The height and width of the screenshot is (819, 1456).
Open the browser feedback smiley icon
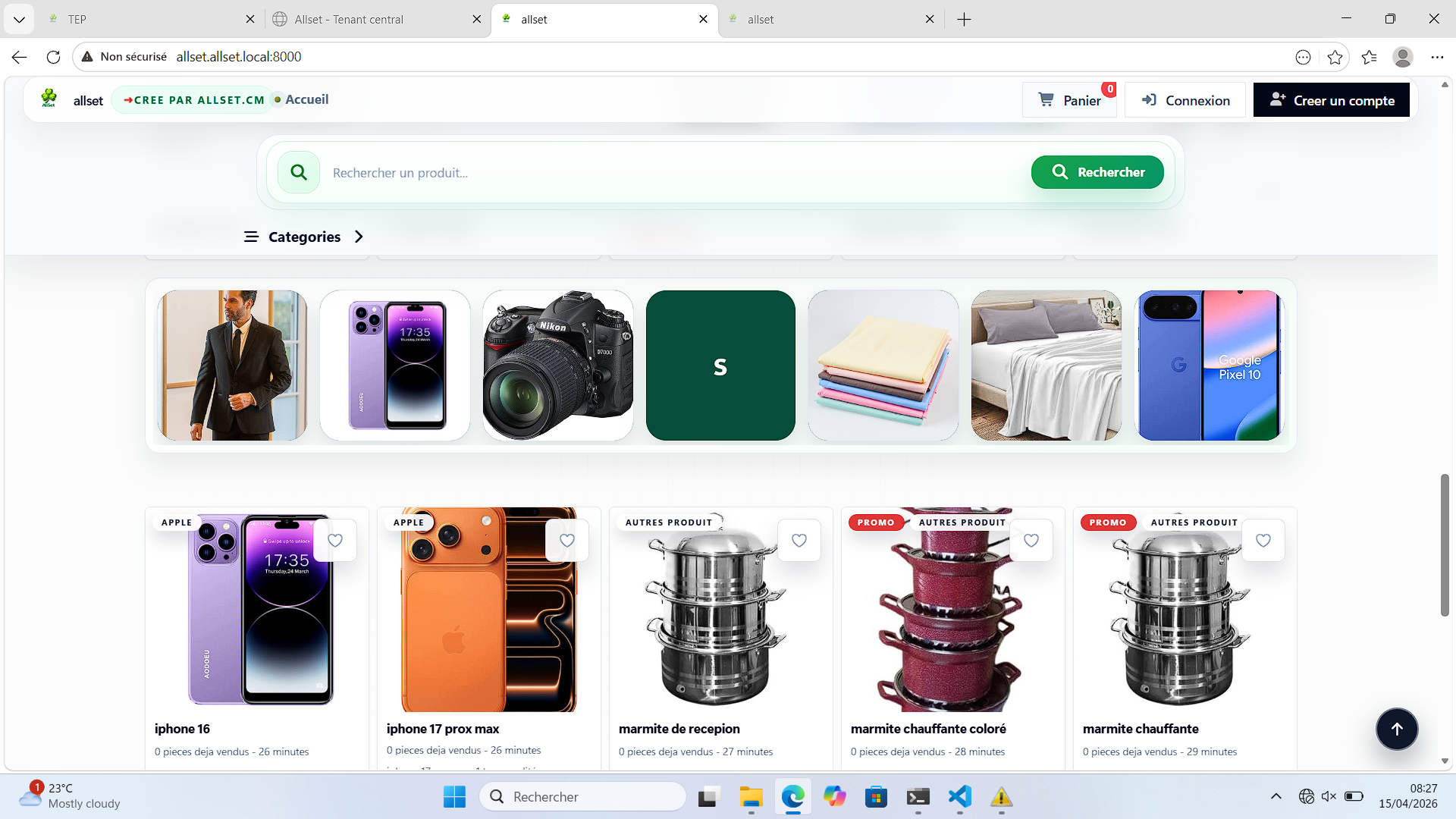pos(1303,57)
